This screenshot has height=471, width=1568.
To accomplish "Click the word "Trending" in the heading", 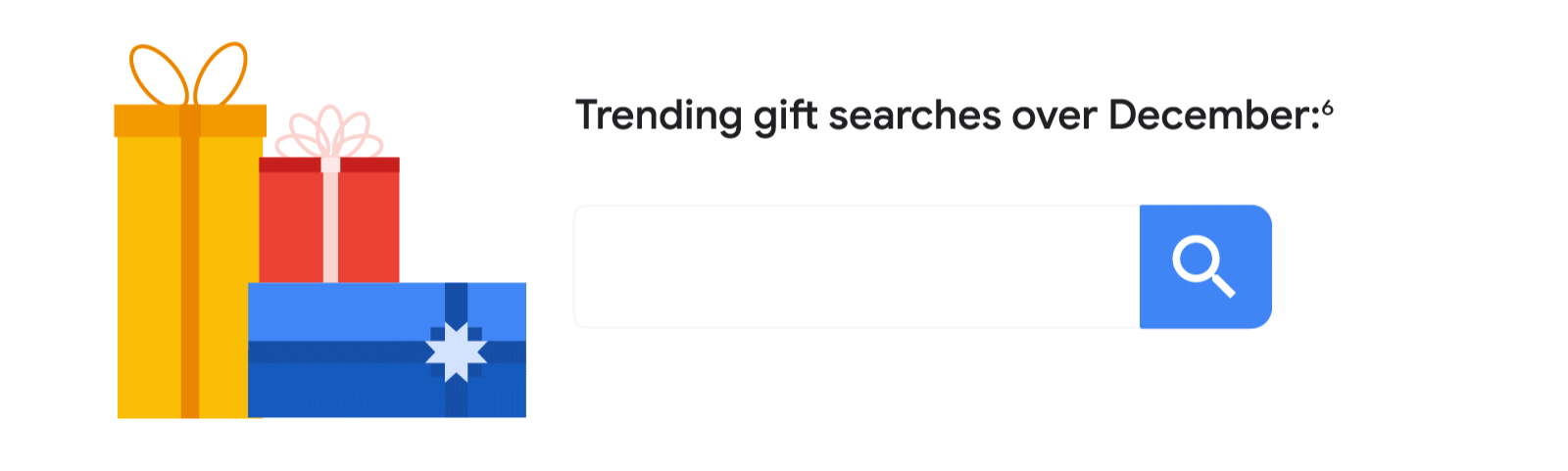I will click(x=659, y=116).
